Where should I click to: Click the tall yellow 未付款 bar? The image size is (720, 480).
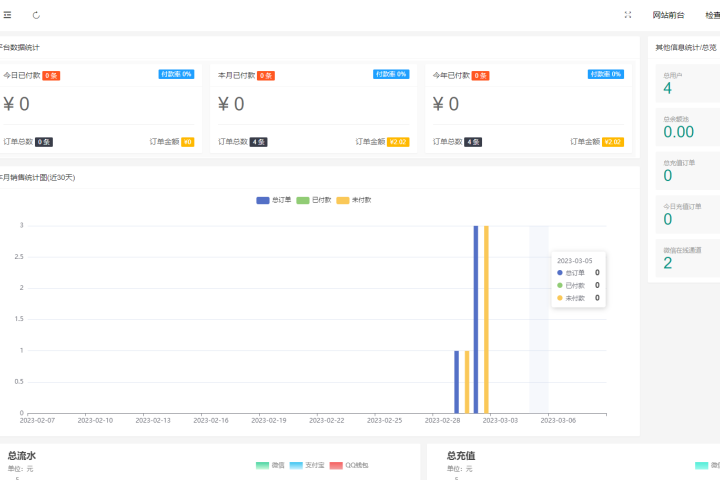tap(486, 318)
